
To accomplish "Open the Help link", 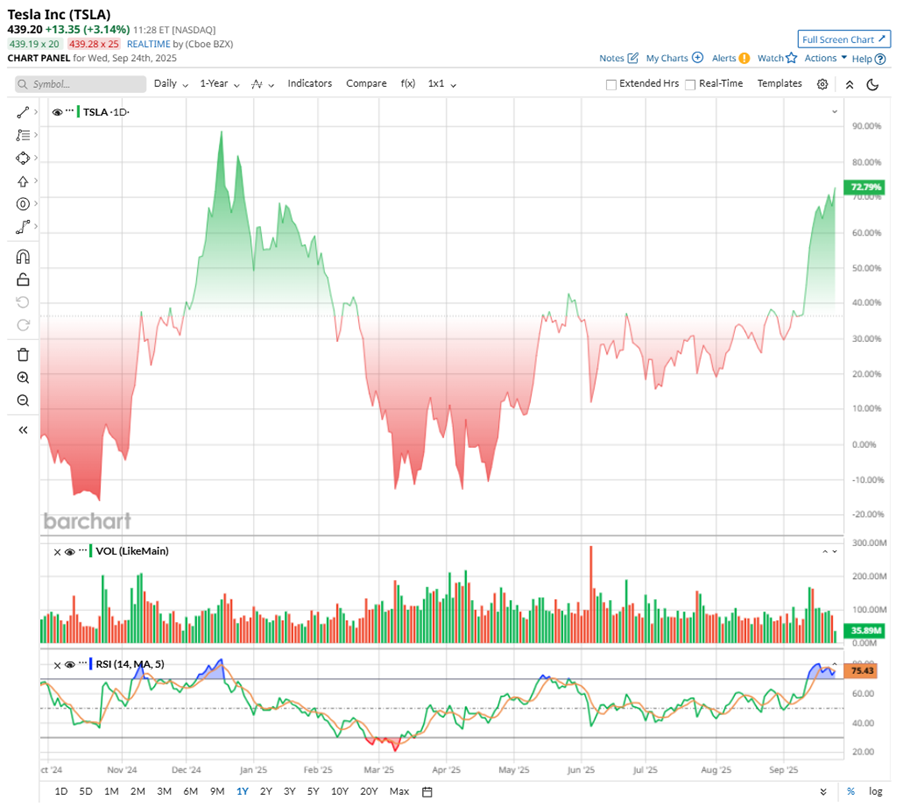I will click(x=868, y=59).
